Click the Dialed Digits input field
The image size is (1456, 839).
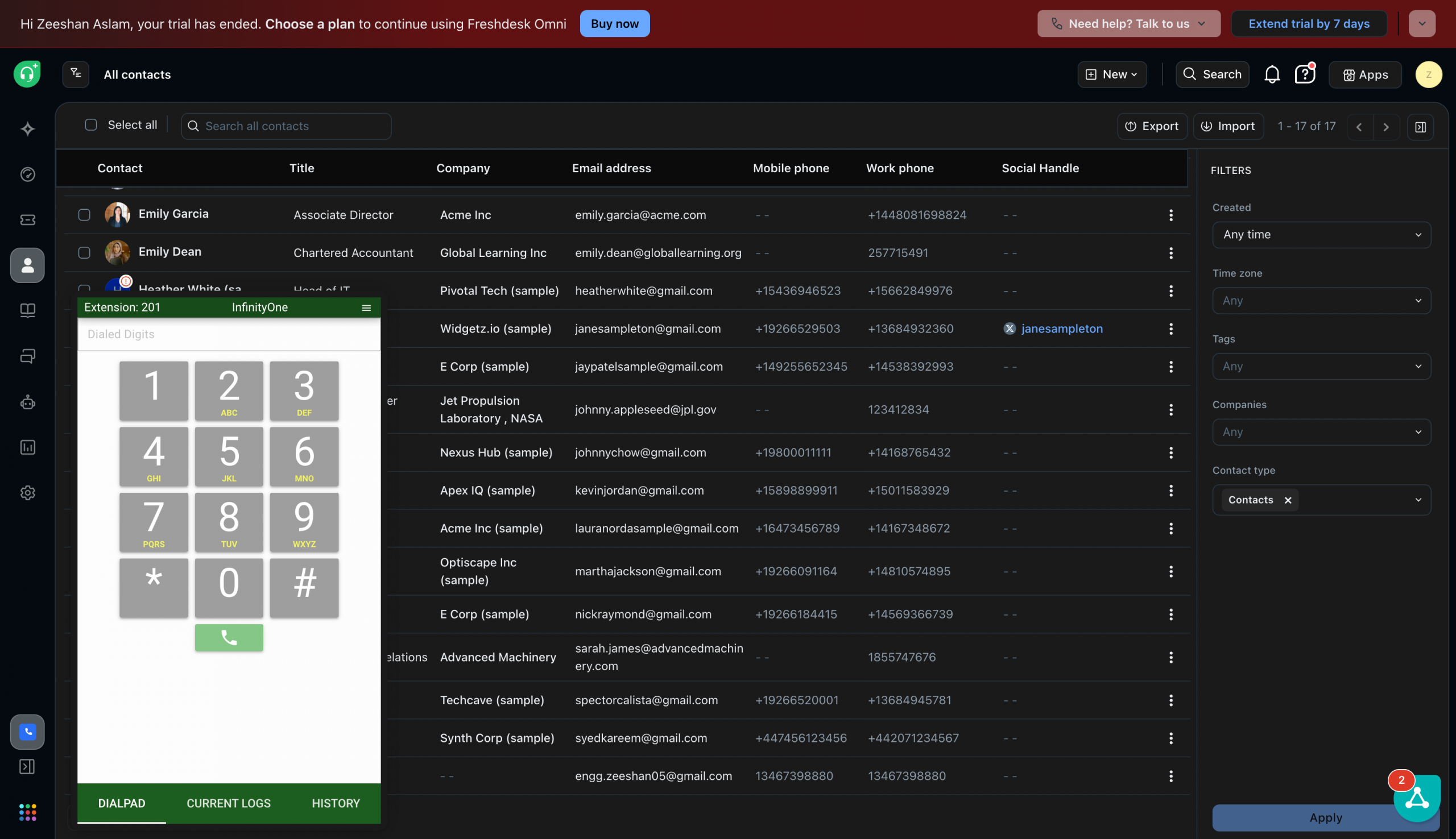coord(229,334)
